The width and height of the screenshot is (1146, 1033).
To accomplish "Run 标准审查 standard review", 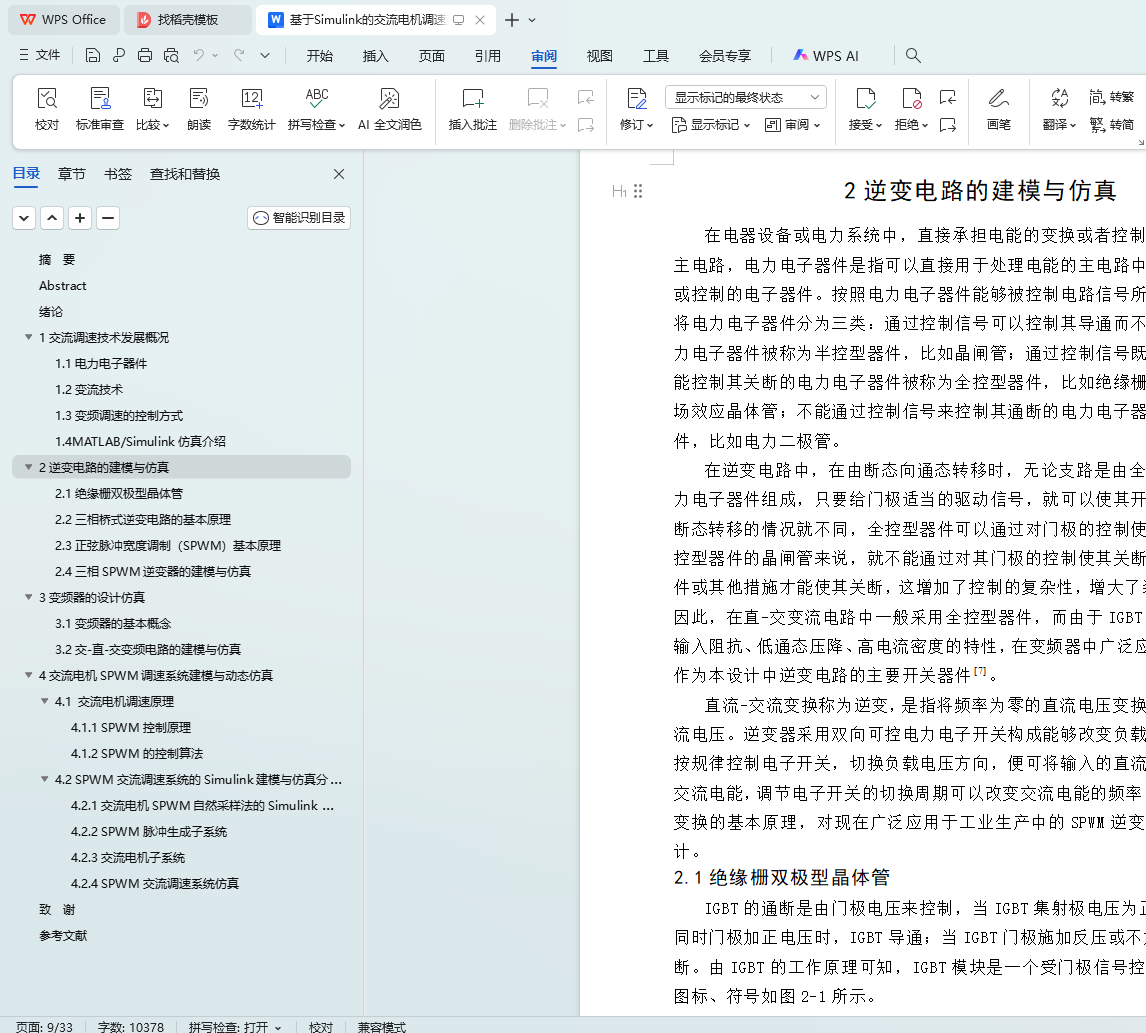I will [x=99, y=109].
